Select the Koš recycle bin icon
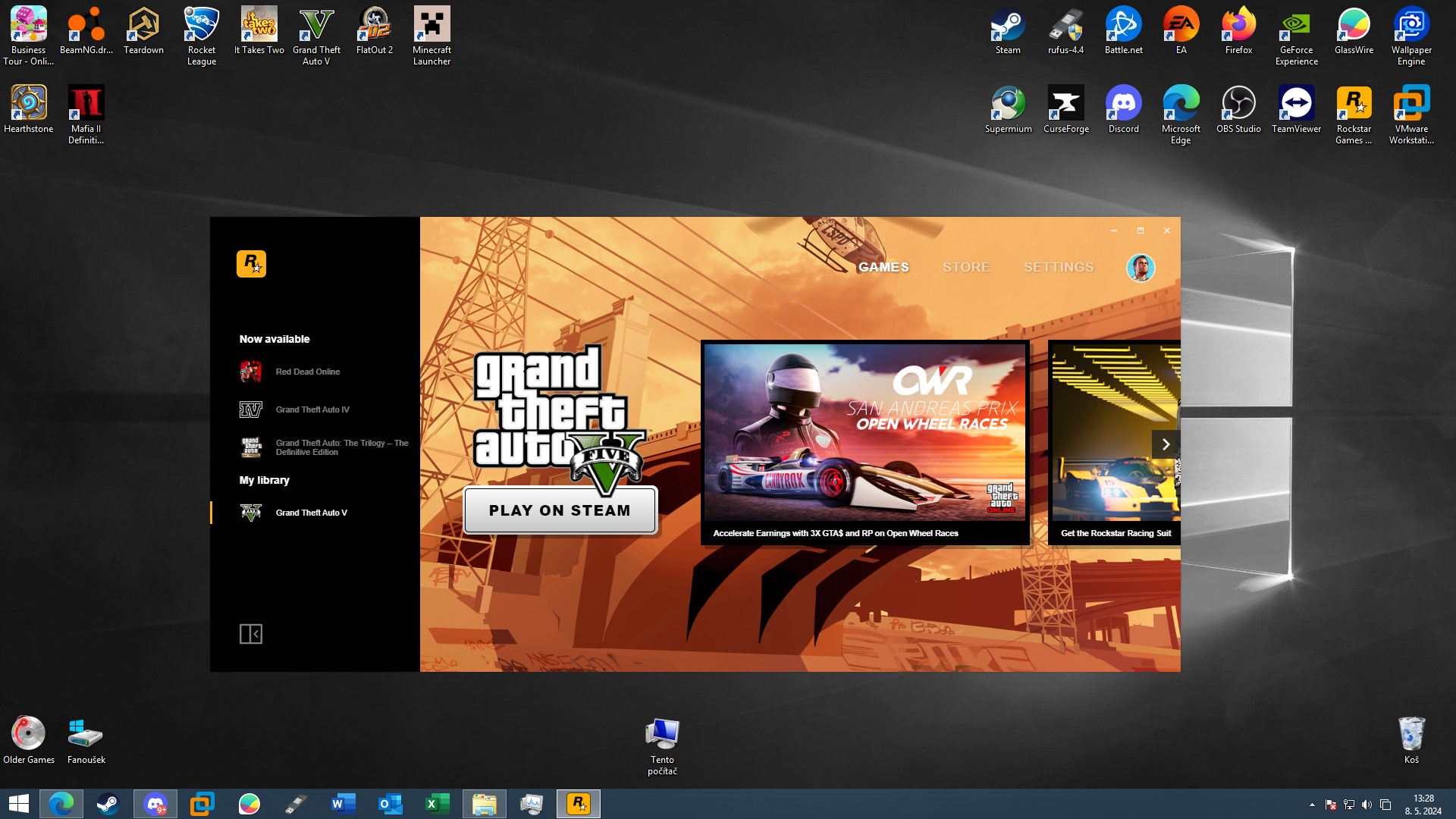 pyautogui.click(x=1412, y=740)
